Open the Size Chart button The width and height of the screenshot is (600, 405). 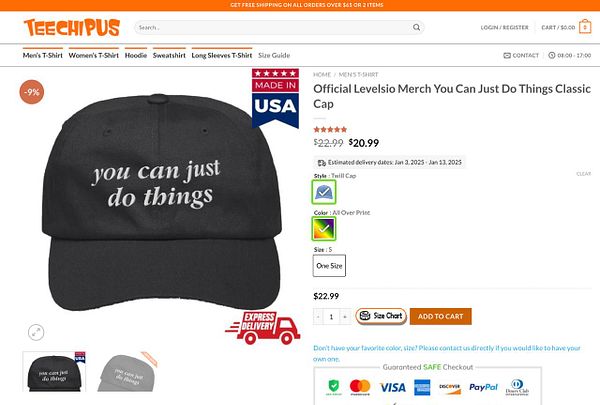[x=381, y=316]
